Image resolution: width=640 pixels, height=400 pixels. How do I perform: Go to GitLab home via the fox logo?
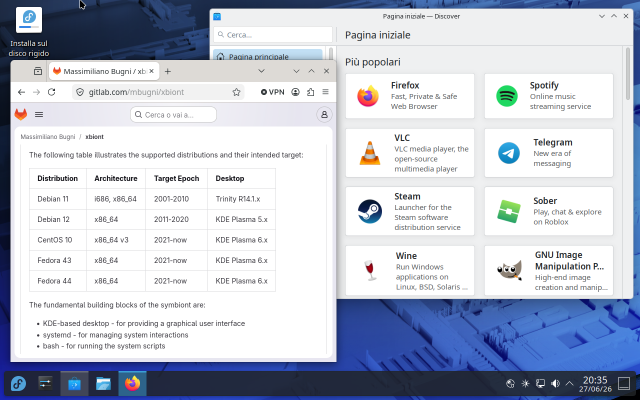(21, 115)
